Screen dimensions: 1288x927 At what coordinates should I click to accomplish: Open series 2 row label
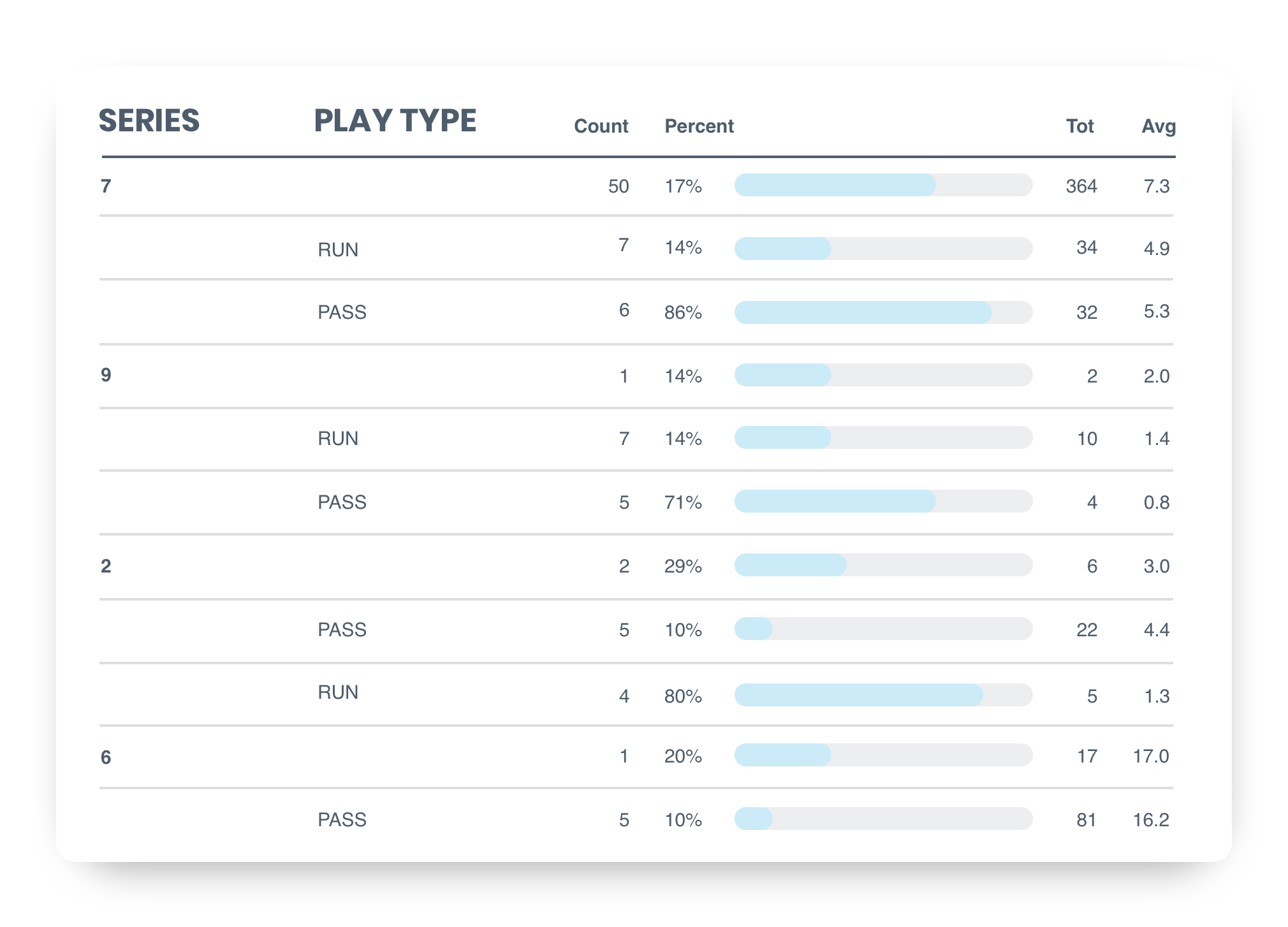pos(106,566)
